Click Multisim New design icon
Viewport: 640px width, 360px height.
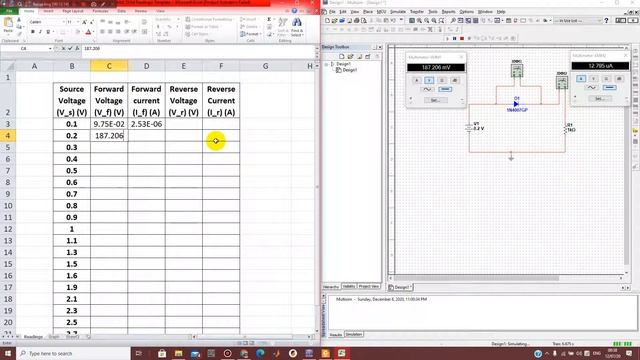click(x=327, y=20)
